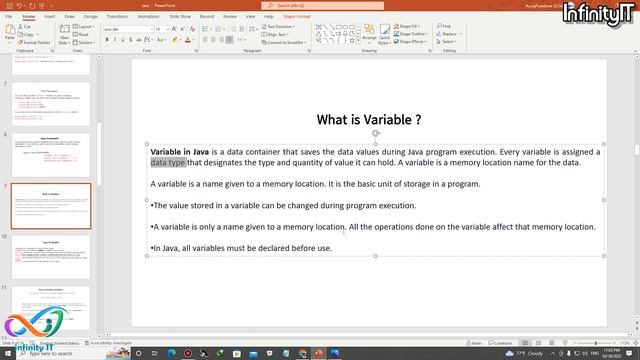640x360 pixels.
Task: Switch to the Animations tab
Action: click(x=148, y=16)
